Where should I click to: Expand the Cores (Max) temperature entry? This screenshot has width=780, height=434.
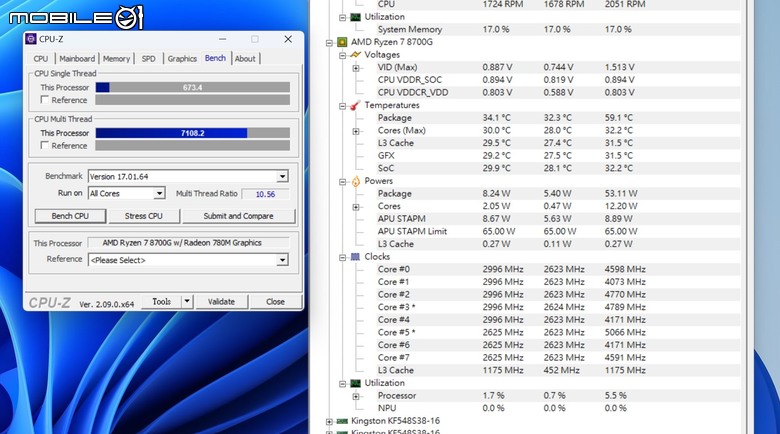[x=356, y=131]
